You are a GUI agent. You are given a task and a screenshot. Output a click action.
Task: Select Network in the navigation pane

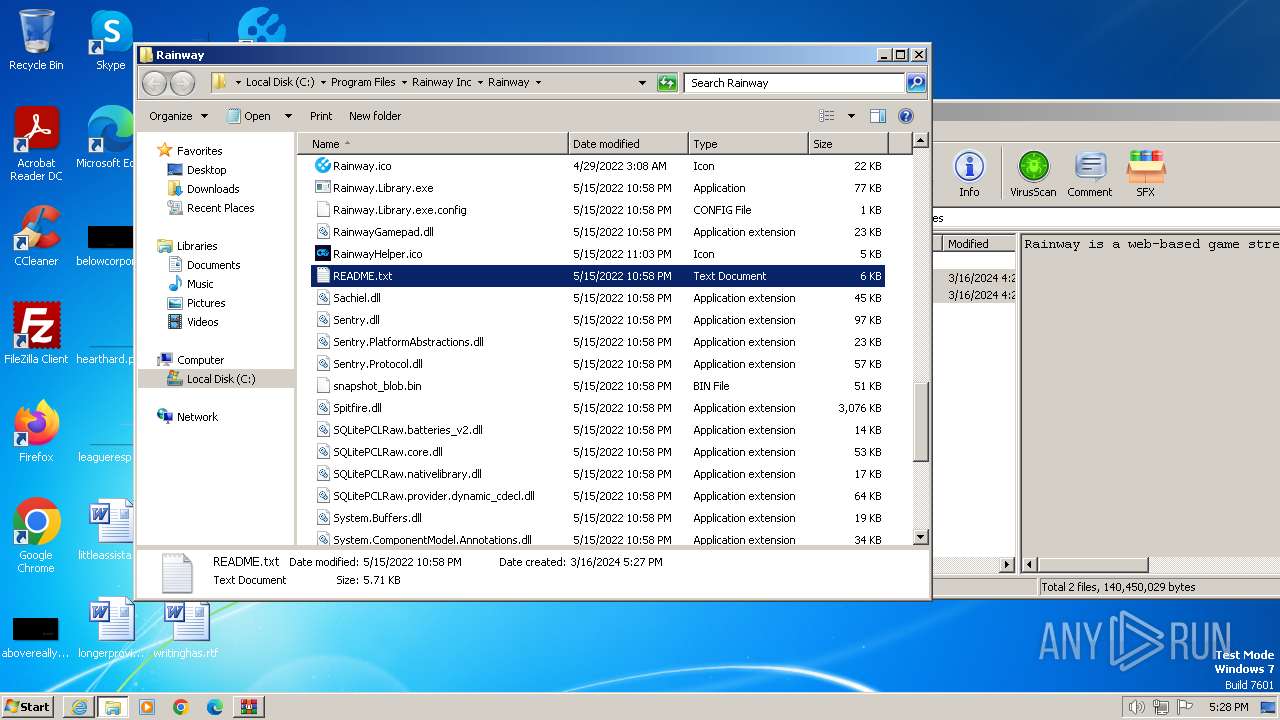pos(197,417)
